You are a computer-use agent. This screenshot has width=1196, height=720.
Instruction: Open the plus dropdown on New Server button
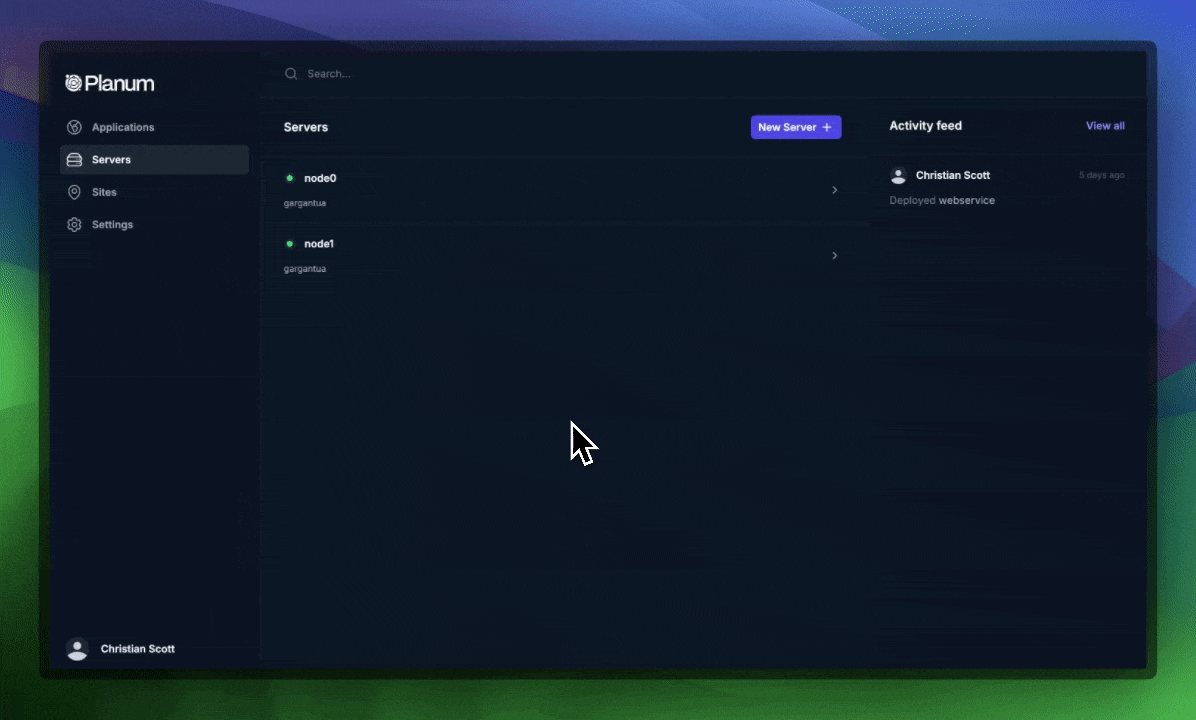point(827,127)
